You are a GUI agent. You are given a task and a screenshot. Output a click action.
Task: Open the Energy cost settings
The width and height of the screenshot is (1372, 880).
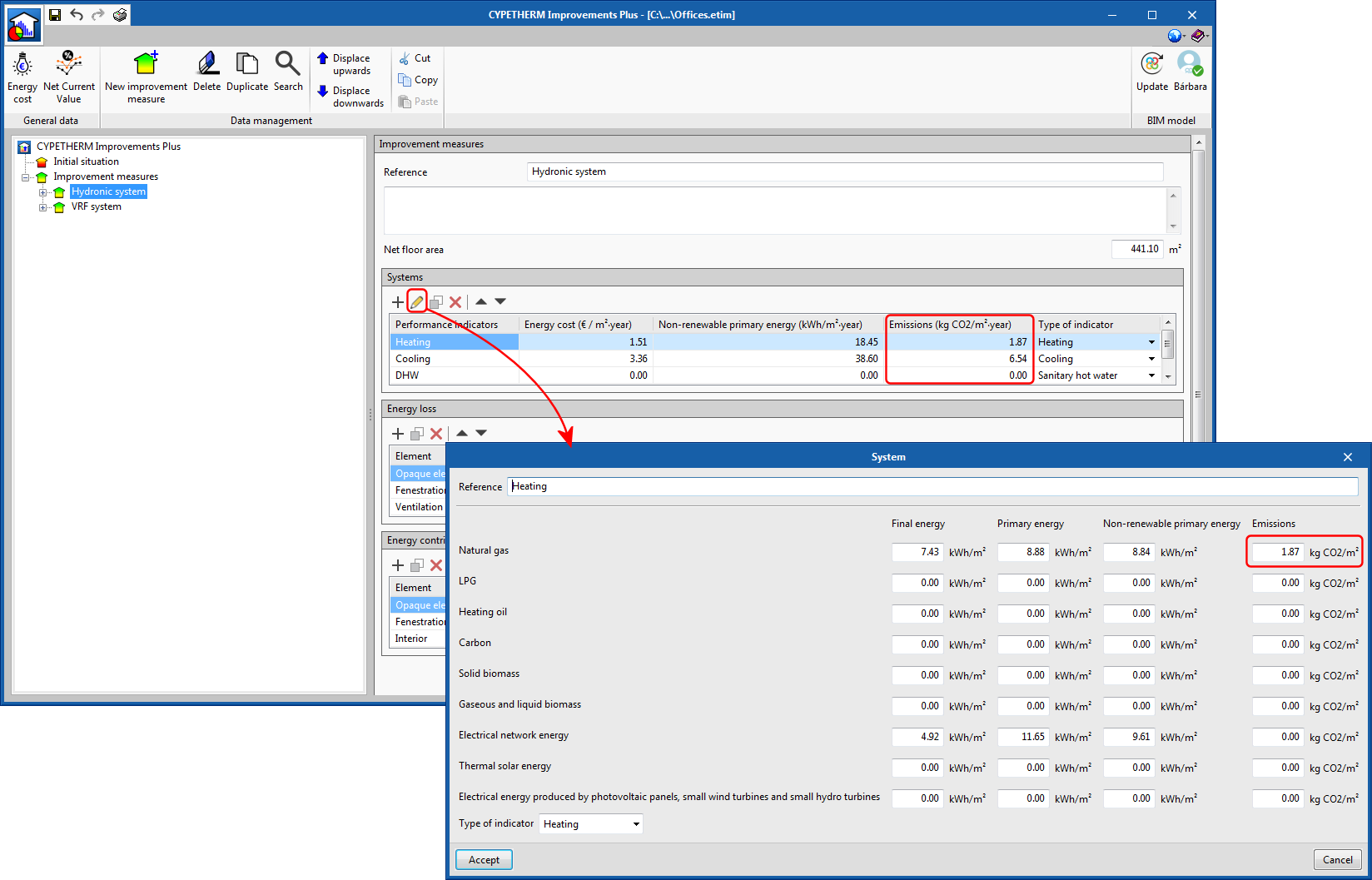pyautogui.click(x=22, y=77)
